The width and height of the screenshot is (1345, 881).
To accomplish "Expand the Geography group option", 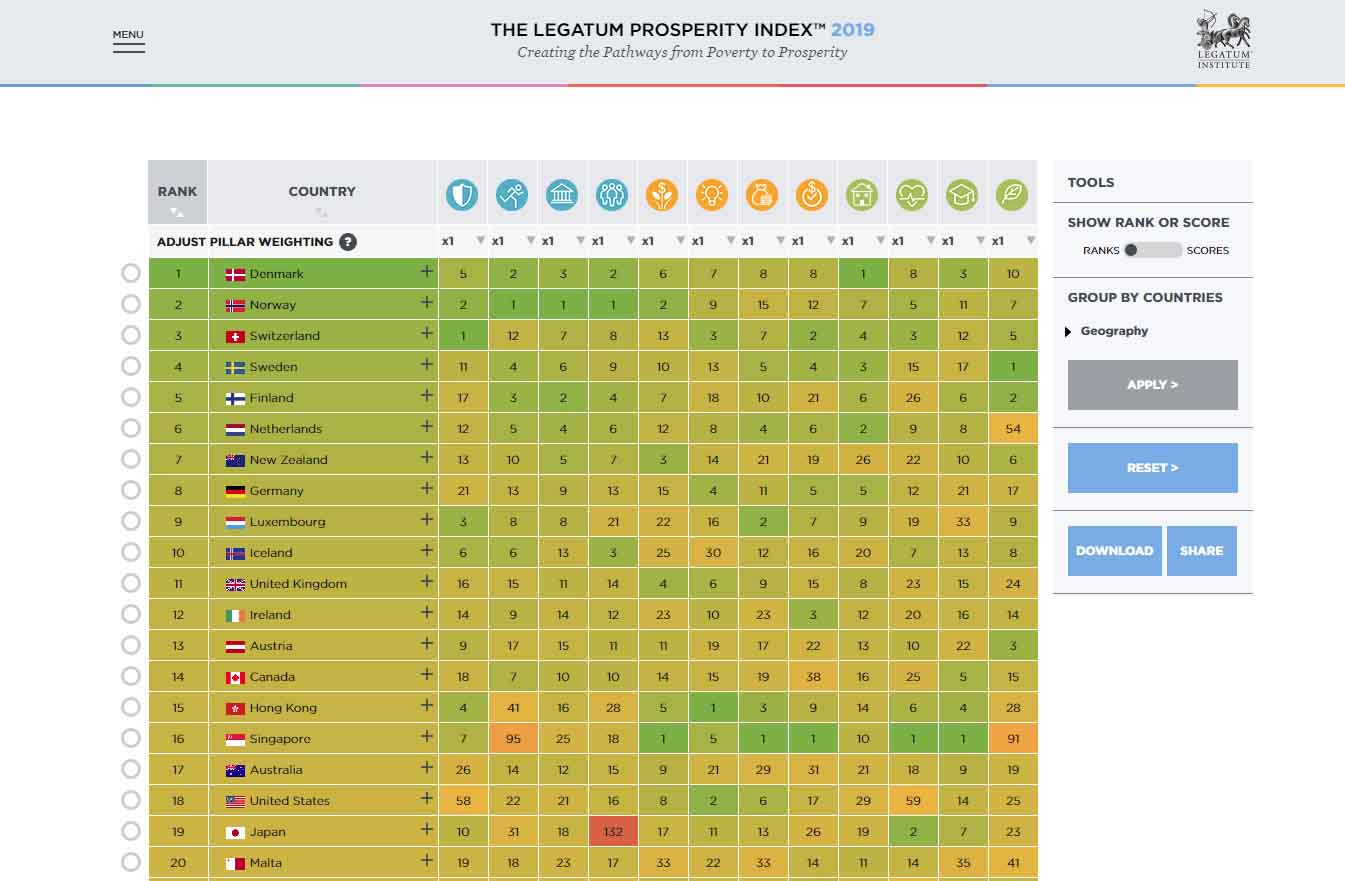I will [x=1108, y=331].
